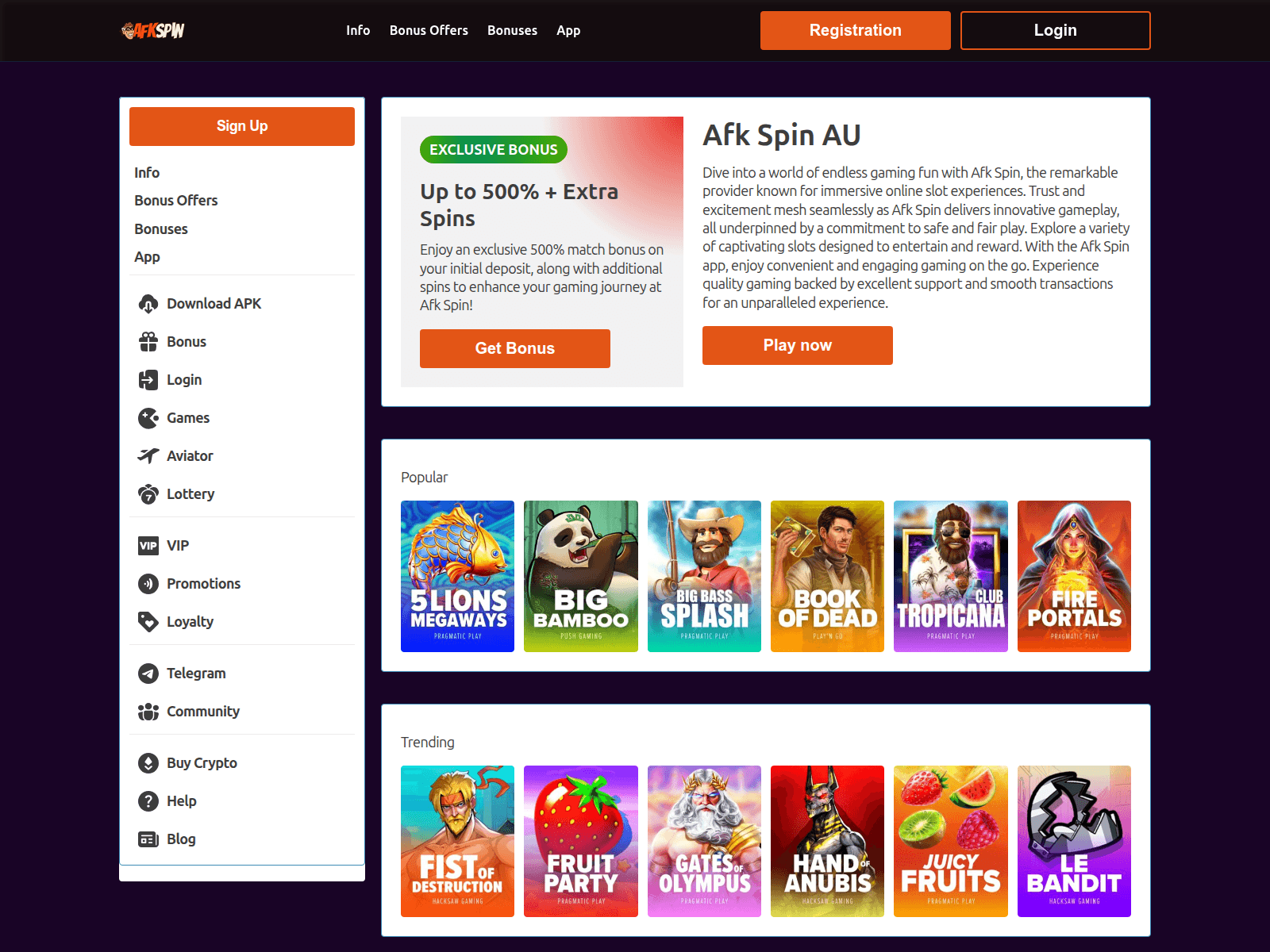Screen dimensions: 1270x952
Task: Select the Loyalty tag icon
Action: coord(148,621)
